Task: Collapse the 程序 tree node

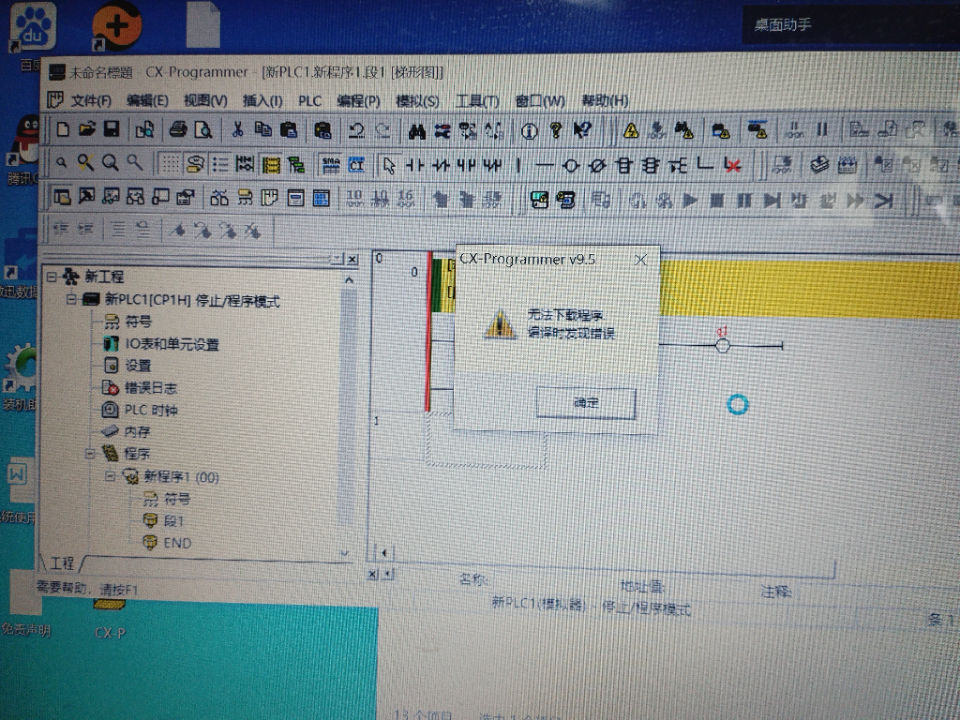Action: (90, 454)
